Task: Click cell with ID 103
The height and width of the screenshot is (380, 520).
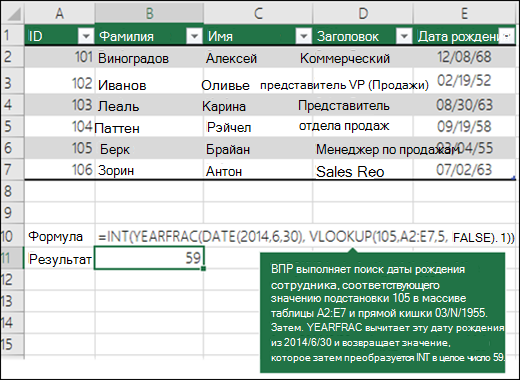Action: pos(60,105)
